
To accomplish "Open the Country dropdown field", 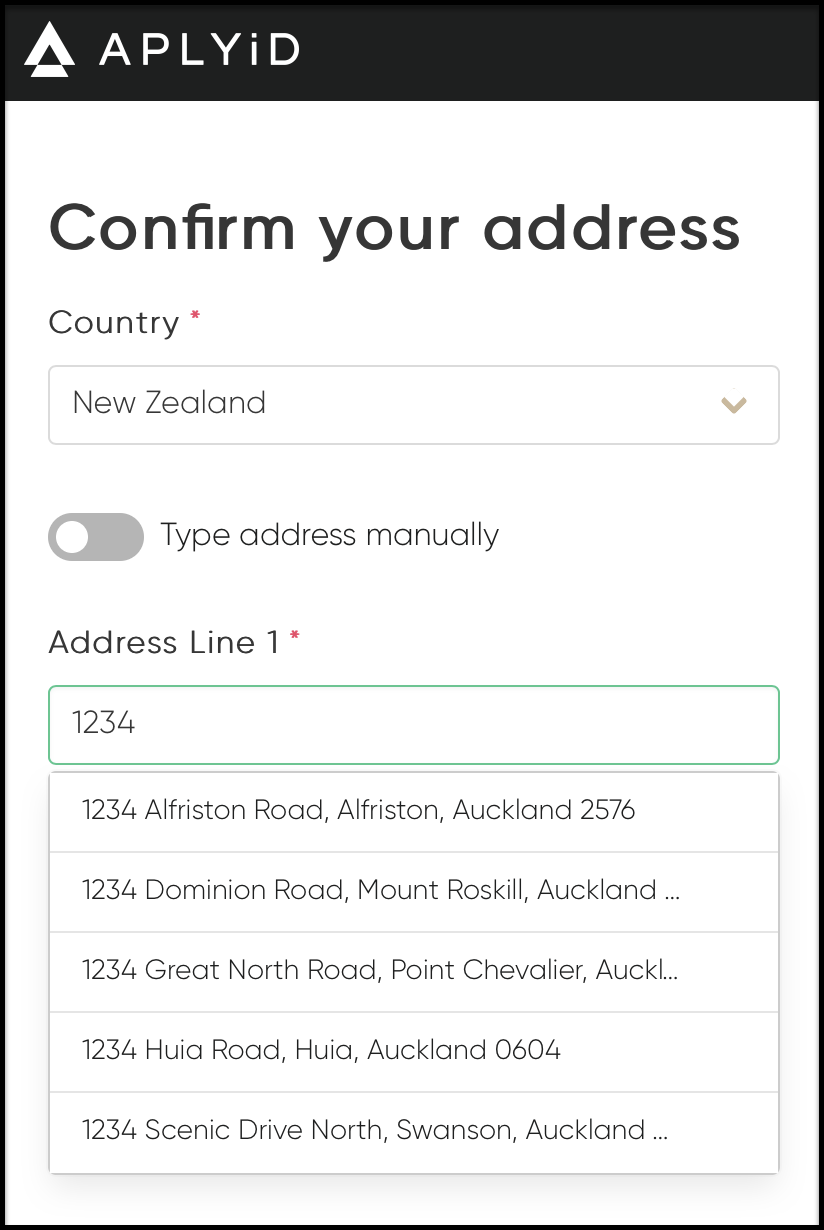I will point(413,404).
